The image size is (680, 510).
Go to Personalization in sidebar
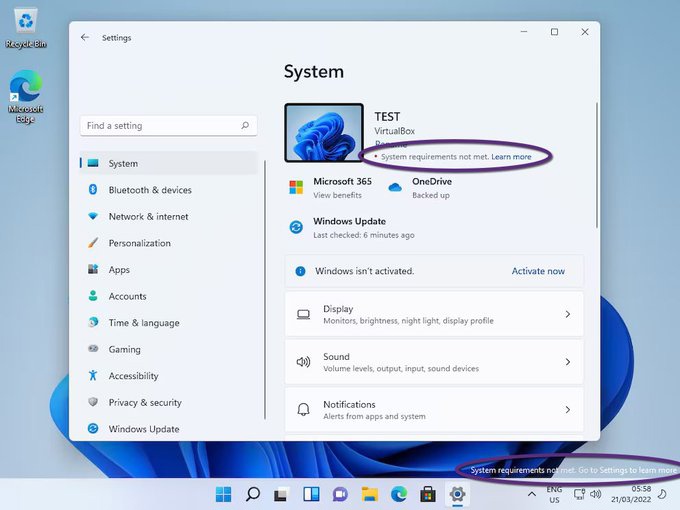pos(139,243)
